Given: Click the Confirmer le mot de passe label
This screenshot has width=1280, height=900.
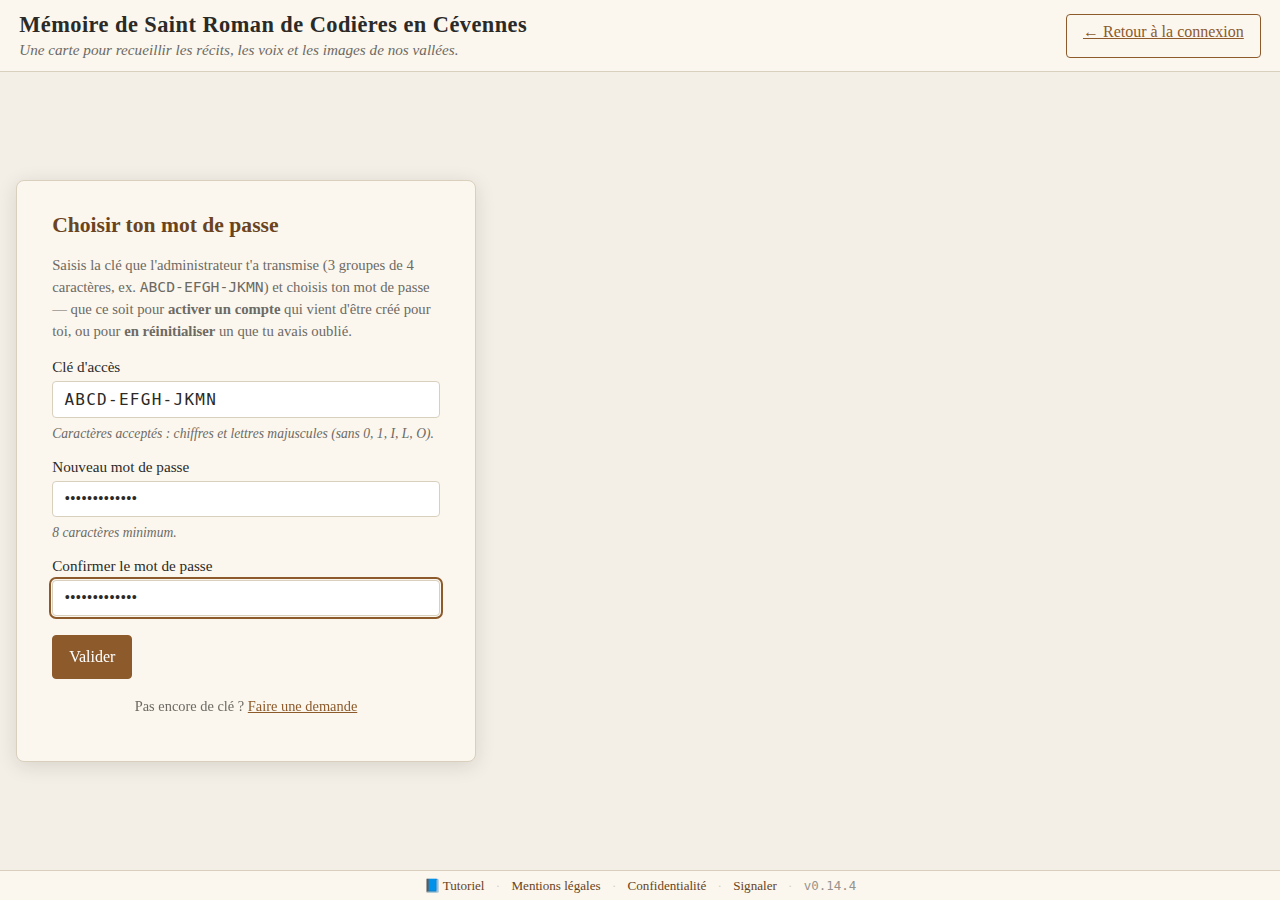Looking at the screenshot, I should (x=132, y=566).
